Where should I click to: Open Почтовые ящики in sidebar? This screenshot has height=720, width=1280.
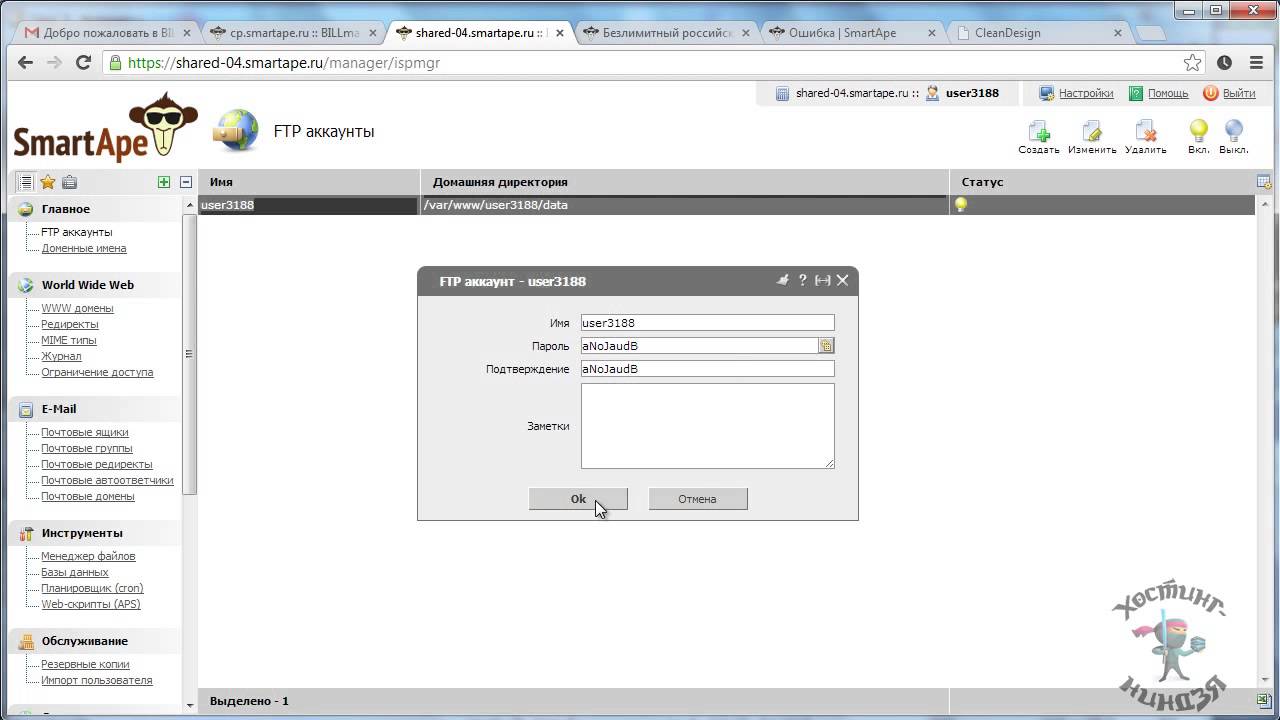click(x=85, y=432)
